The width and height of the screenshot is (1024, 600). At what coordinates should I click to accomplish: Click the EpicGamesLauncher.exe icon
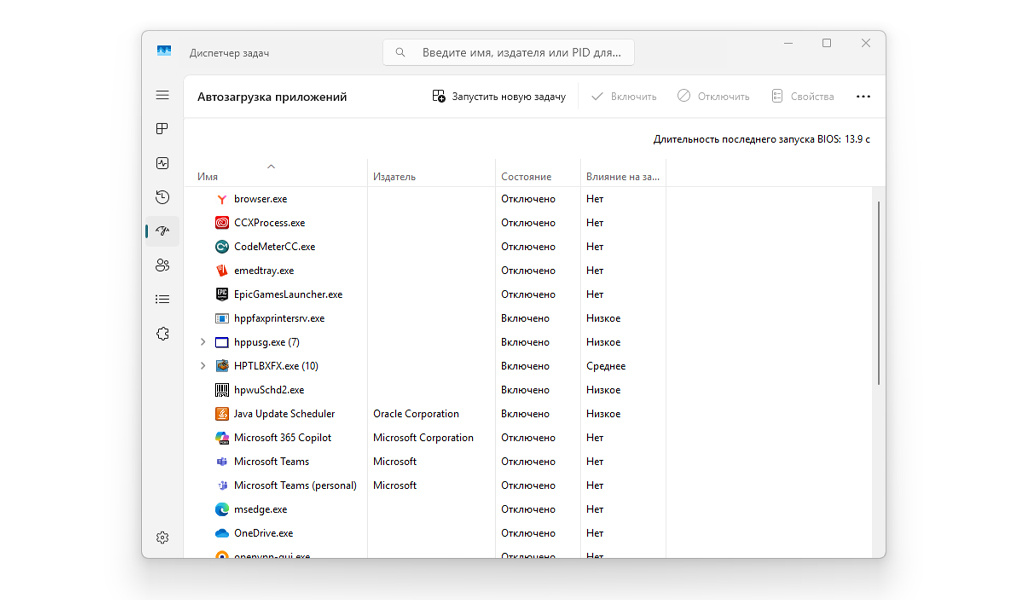click(222, 294)
